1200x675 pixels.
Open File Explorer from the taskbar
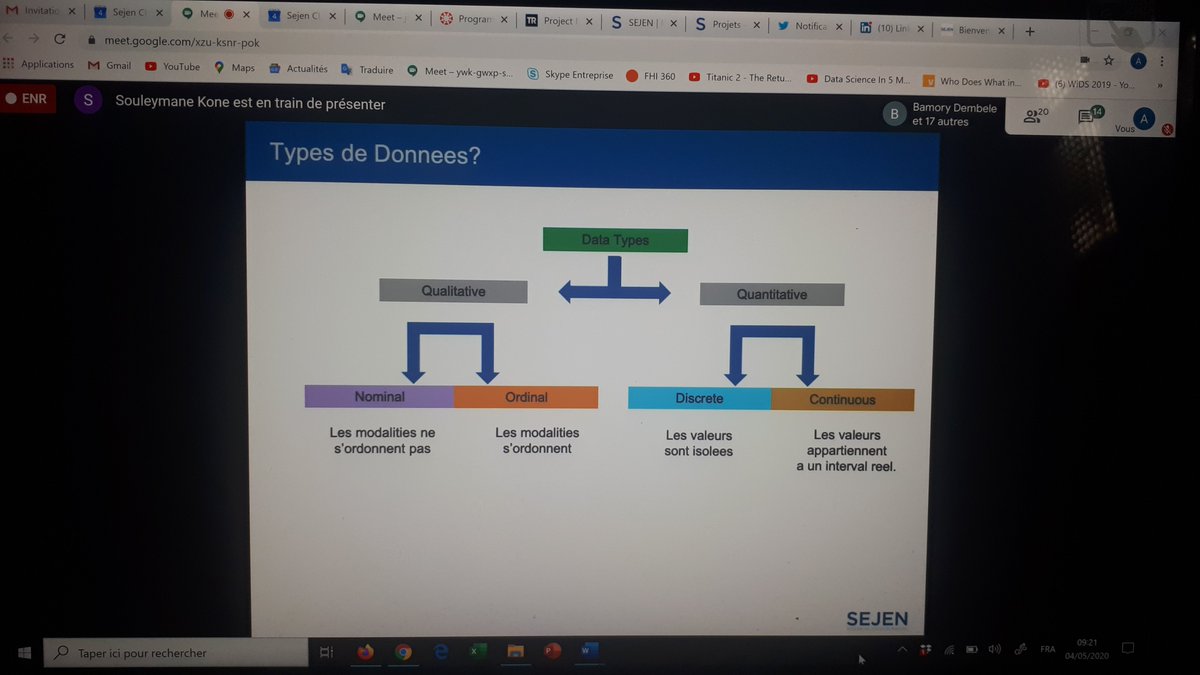click(x=515, y=651)
